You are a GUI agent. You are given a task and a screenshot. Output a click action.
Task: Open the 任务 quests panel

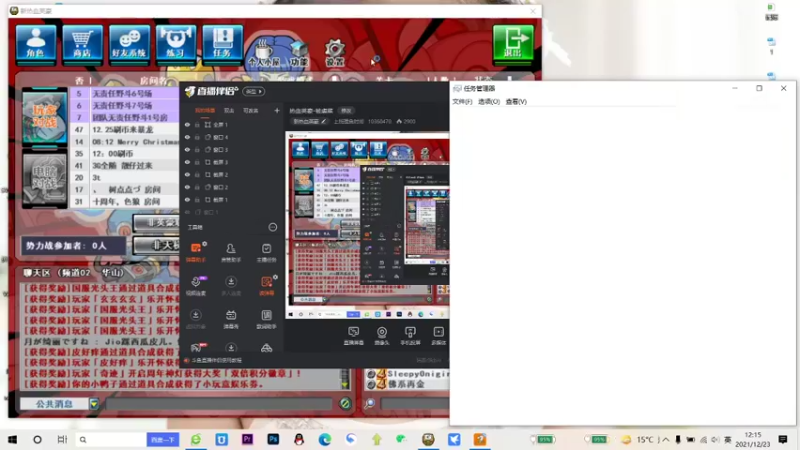pyautogui.click(x=222, y=43)
